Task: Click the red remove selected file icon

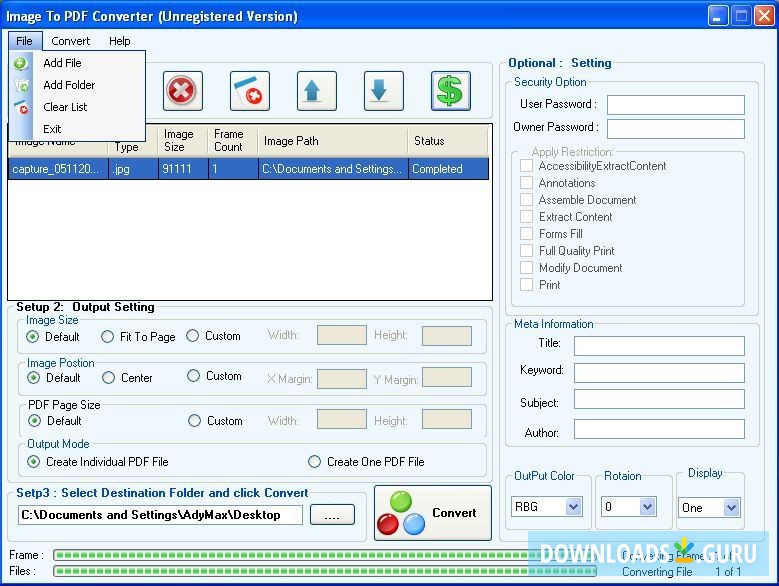Action: tap(182, 91)
